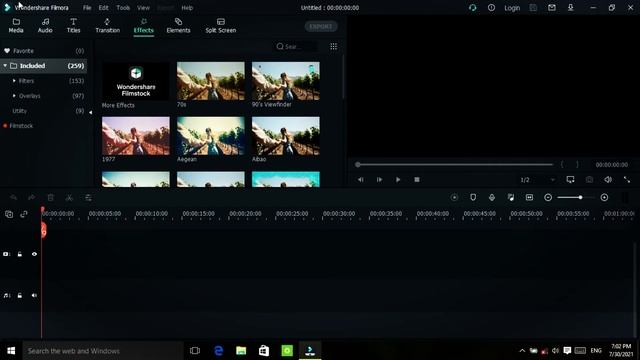Click the subtitle caption icon in timeline toolbar
The image size is (640, 360).
[x=529, y=198]
